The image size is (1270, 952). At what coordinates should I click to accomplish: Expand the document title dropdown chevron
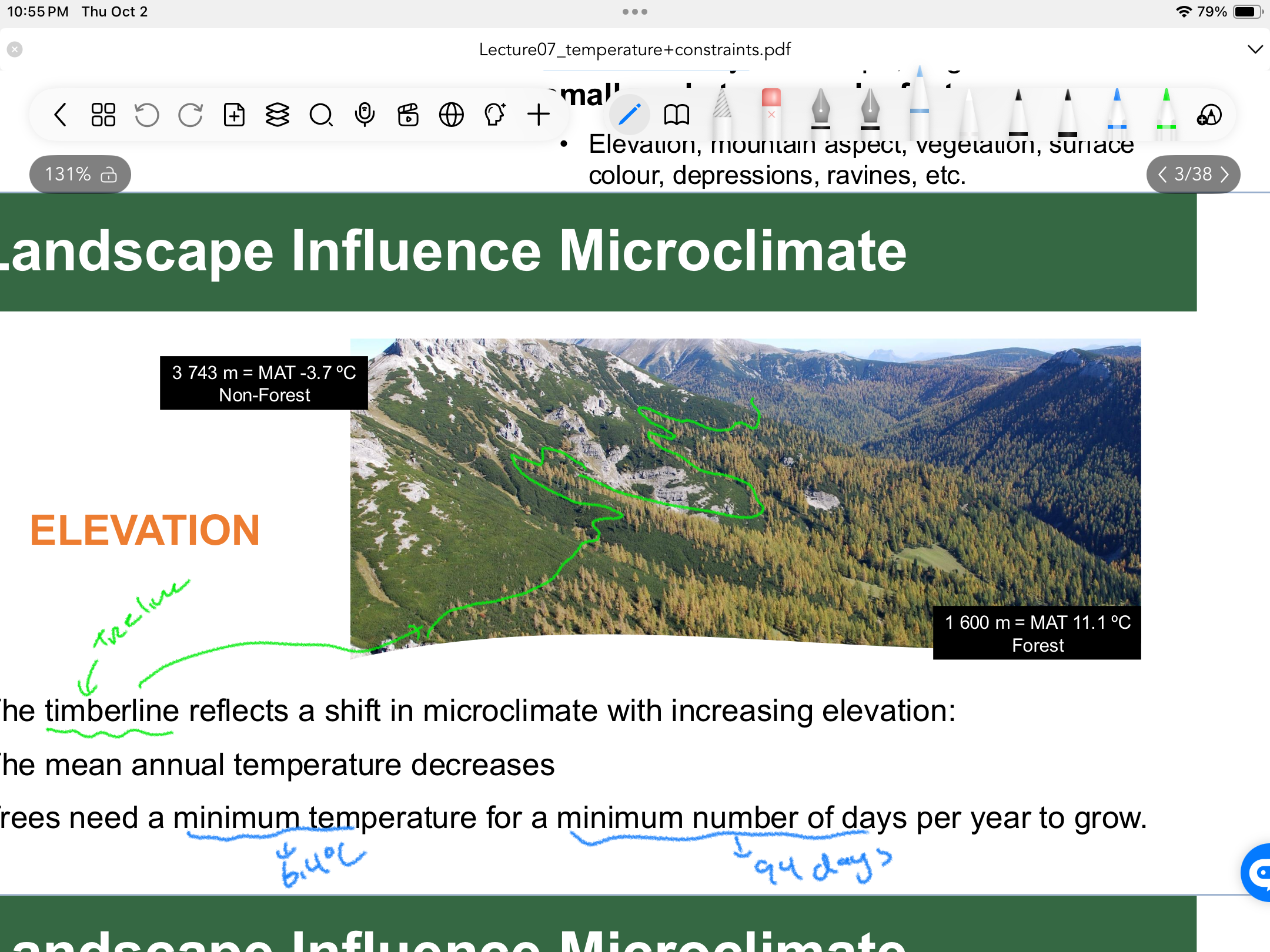pyautogui.click(x=1255, y=49)
